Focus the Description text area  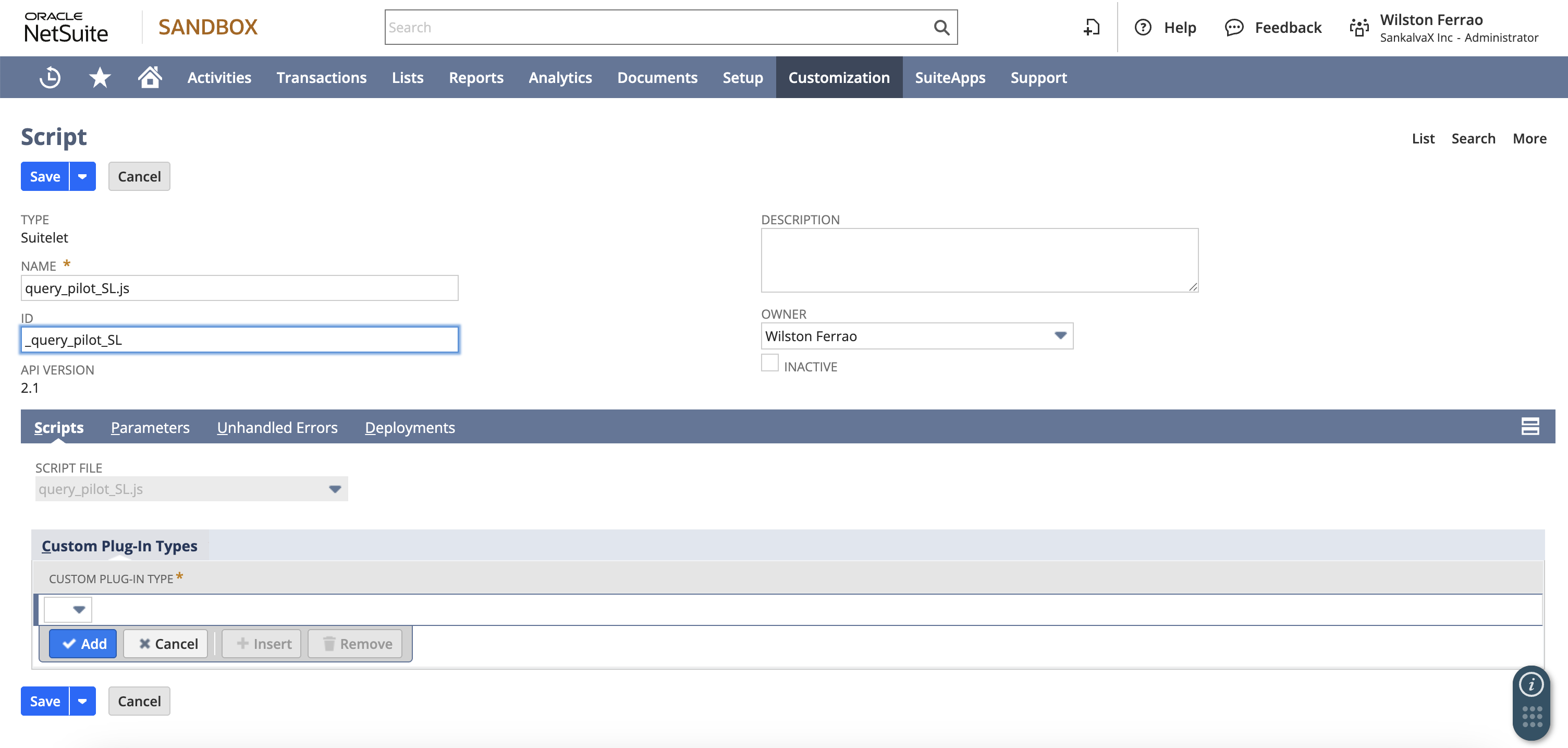979,260
